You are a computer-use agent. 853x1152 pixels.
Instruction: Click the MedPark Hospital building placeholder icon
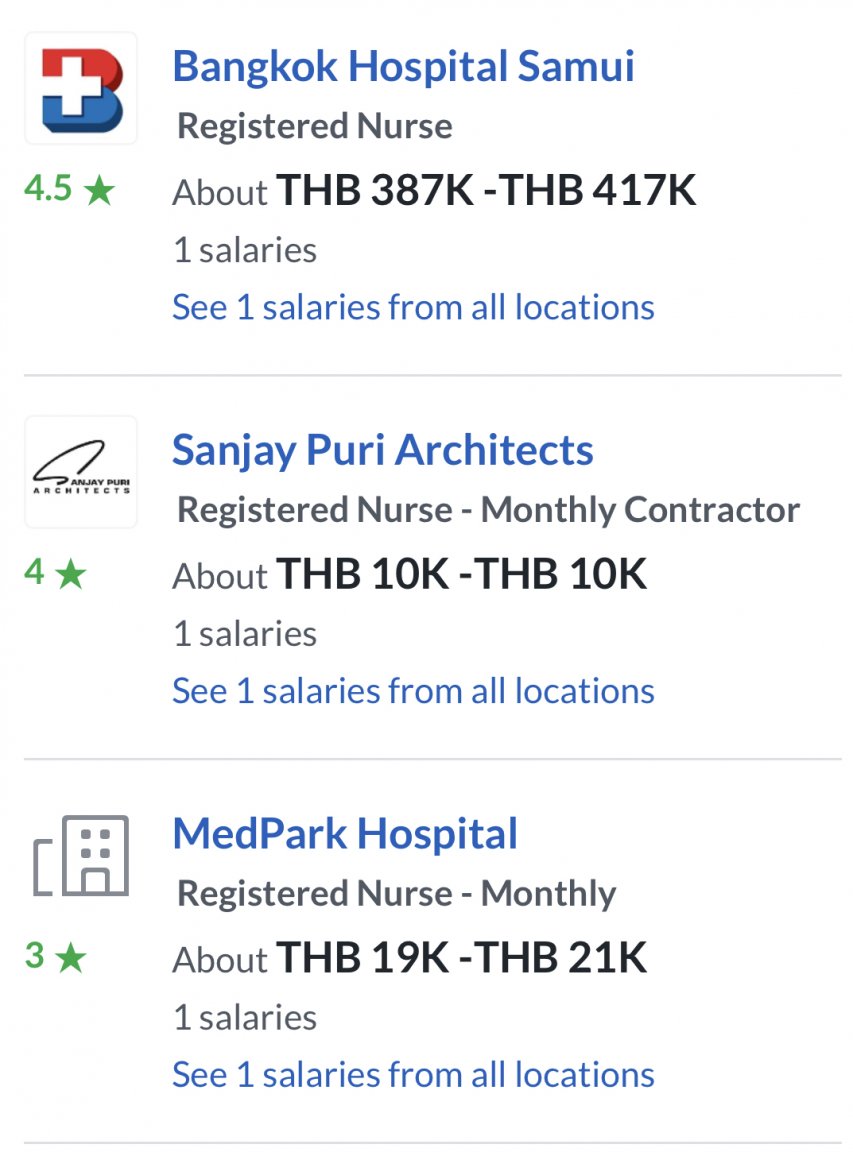[81, 855]
